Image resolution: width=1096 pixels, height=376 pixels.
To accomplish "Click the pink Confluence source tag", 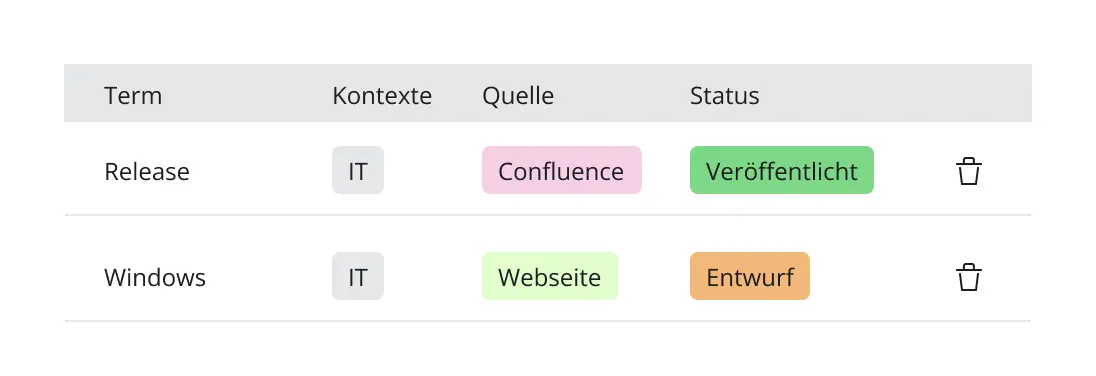I will [x=561, y=170].
